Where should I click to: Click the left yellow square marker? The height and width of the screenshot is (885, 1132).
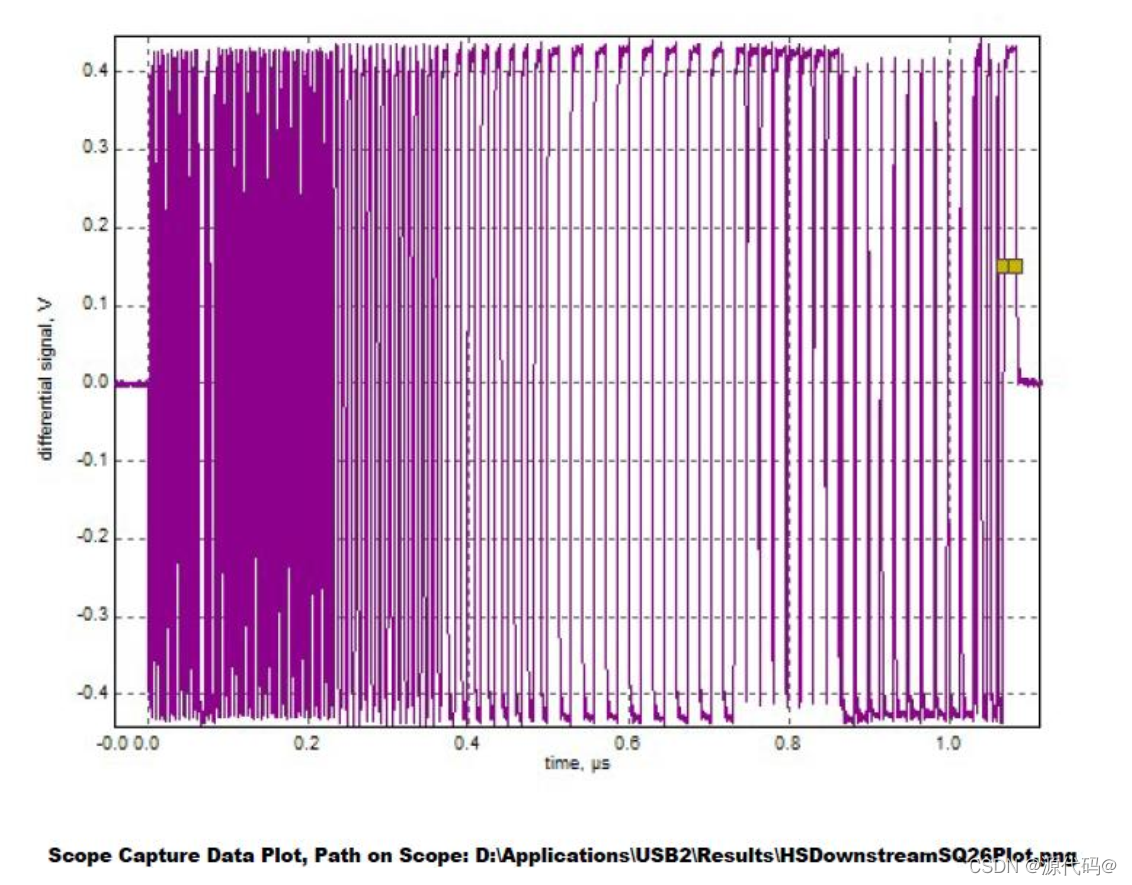tap(1003, 266)
